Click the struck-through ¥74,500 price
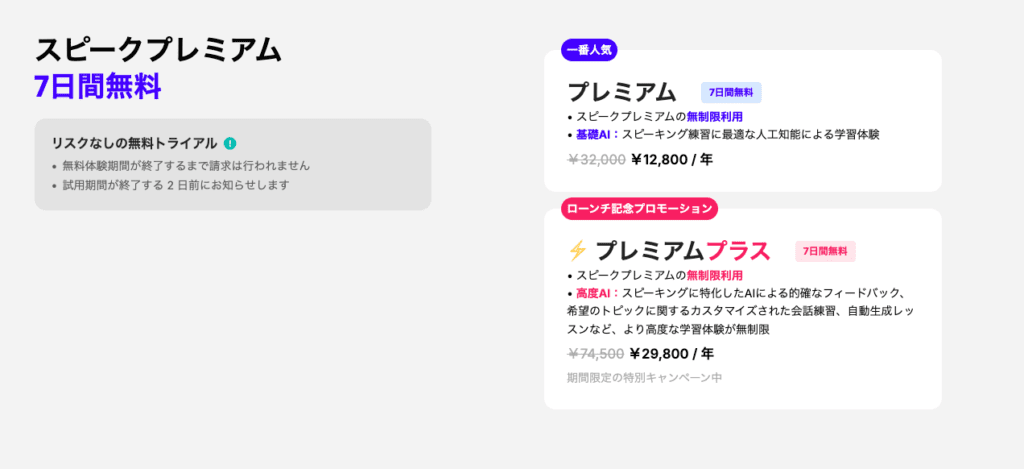1024x469 pixels. 596,354
